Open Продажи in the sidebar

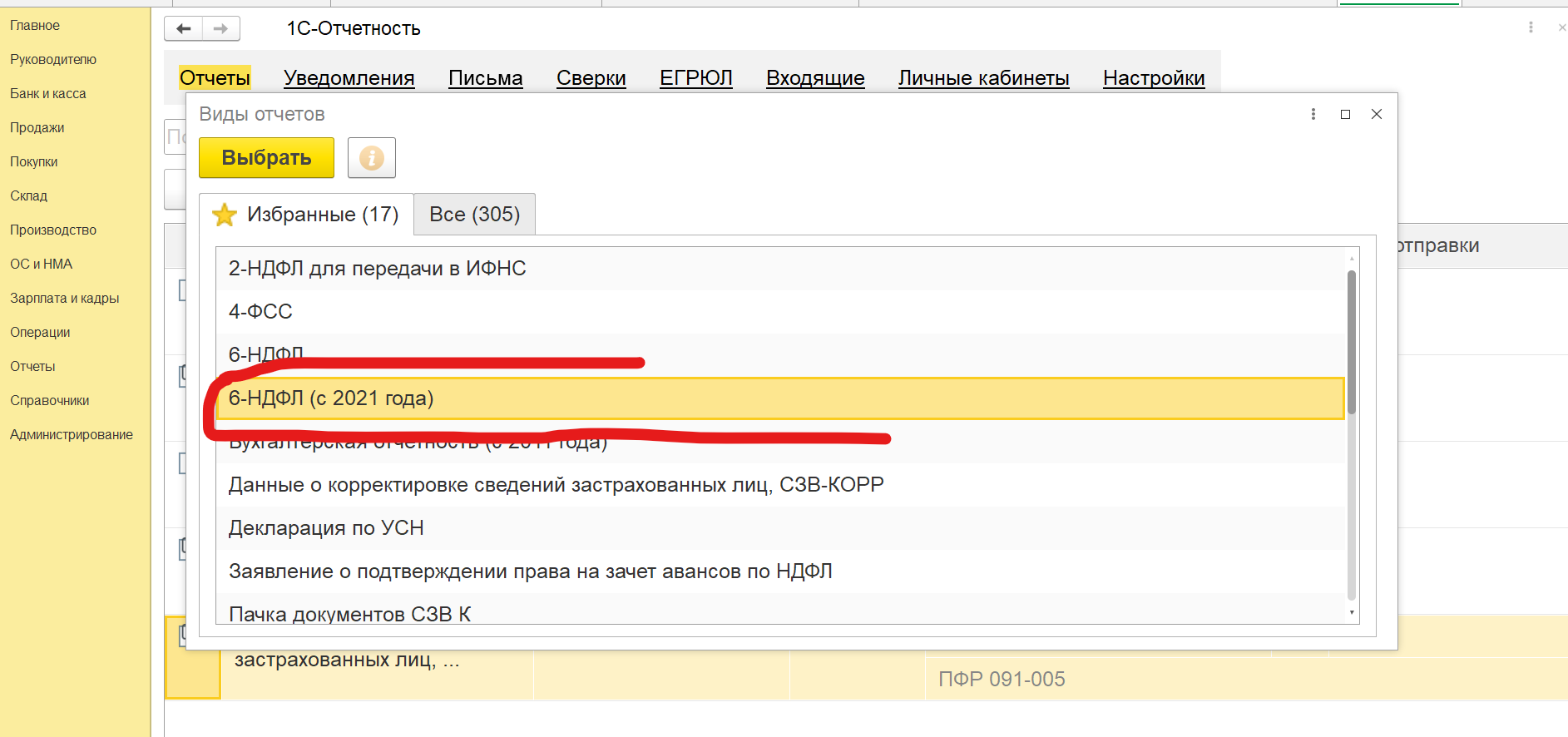pyautogui.click(x=37, y=128)
